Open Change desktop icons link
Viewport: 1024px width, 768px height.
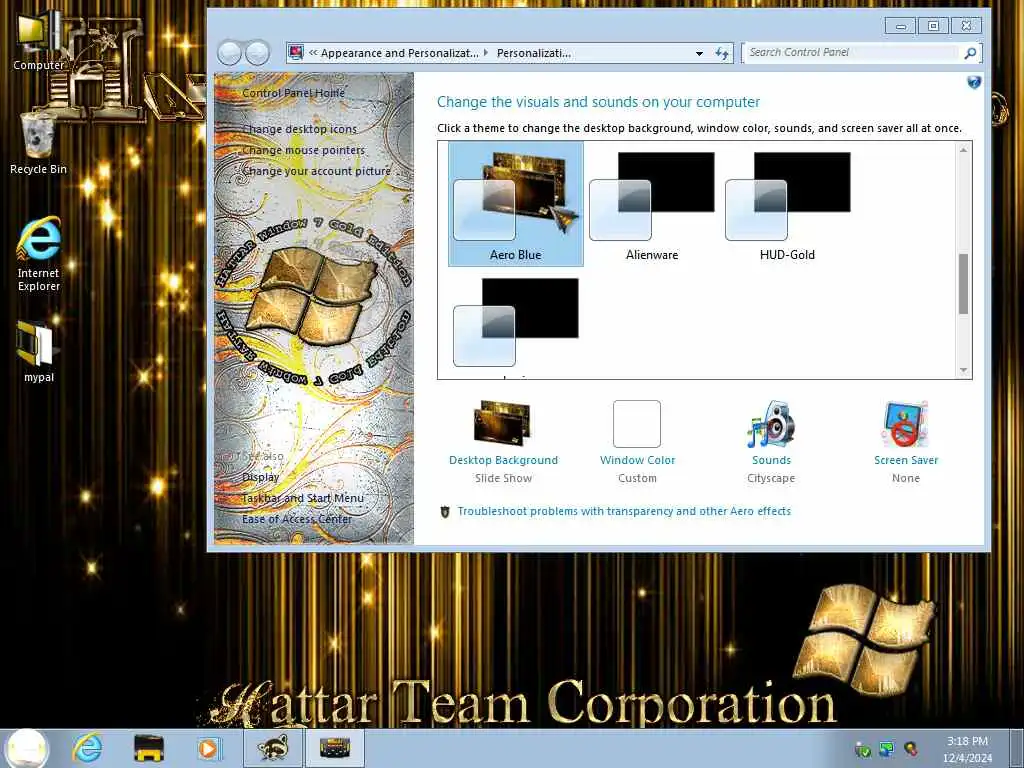pyautogui.click(x=299, y=129)
